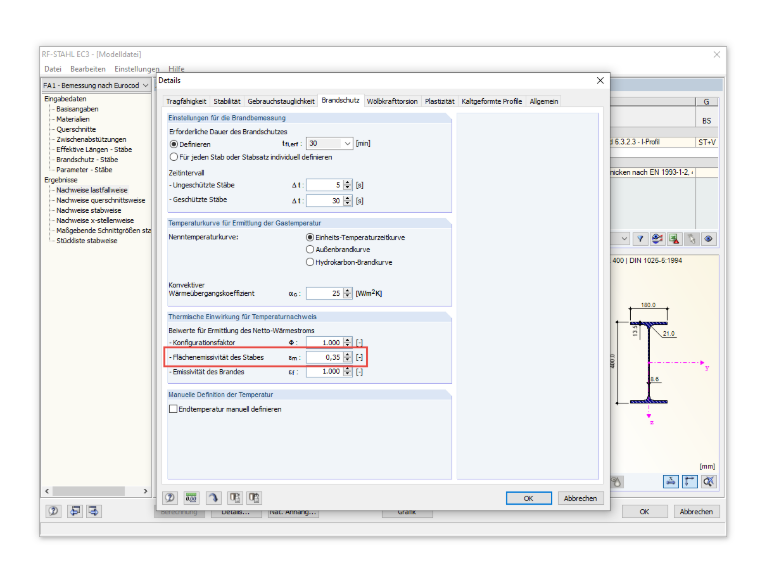
Task: Click the Konfigurationsfaktor 1.000 input field
Action: 324,342
